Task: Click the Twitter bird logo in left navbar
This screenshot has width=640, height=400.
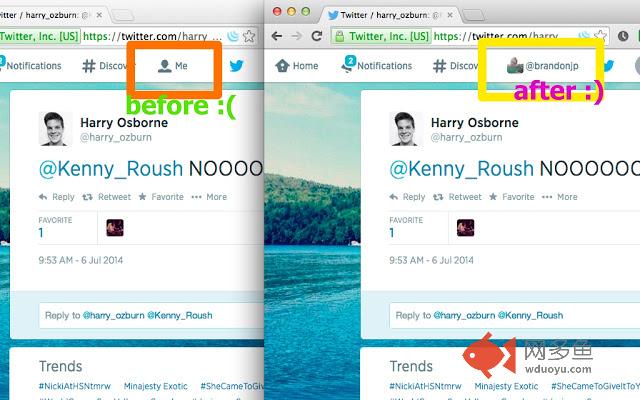Action: coord(236,65)
